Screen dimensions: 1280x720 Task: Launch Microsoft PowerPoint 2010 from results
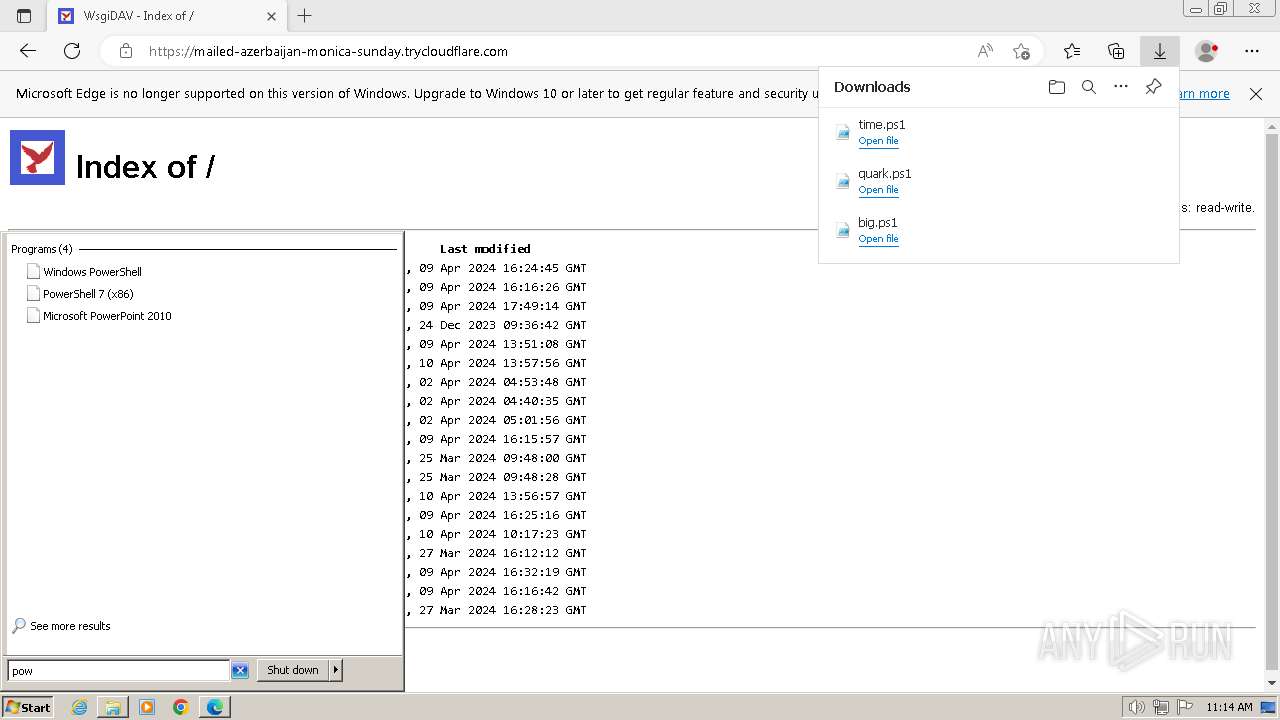(x=107, y=316)
